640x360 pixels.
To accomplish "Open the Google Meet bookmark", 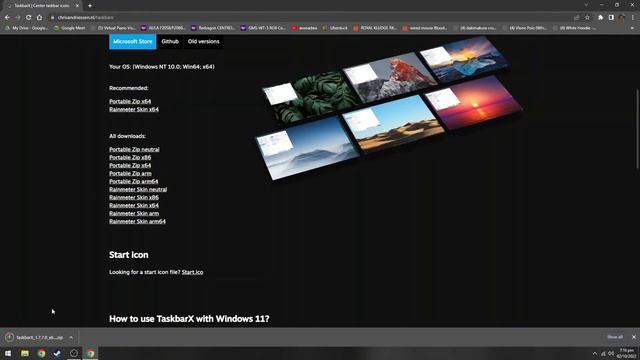I will pos(70,28).
